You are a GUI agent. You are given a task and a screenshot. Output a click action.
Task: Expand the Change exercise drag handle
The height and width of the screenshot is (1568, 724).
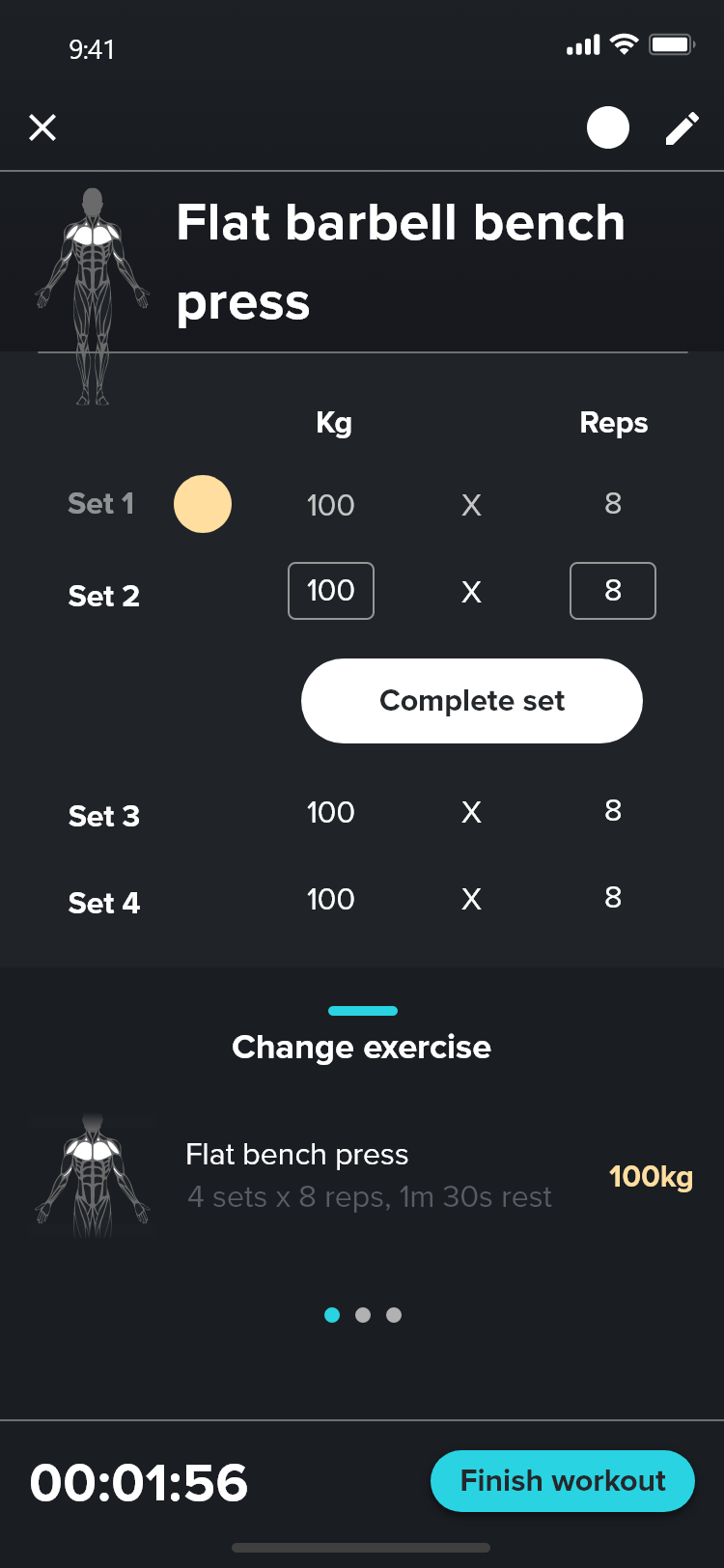(363, 1011)
